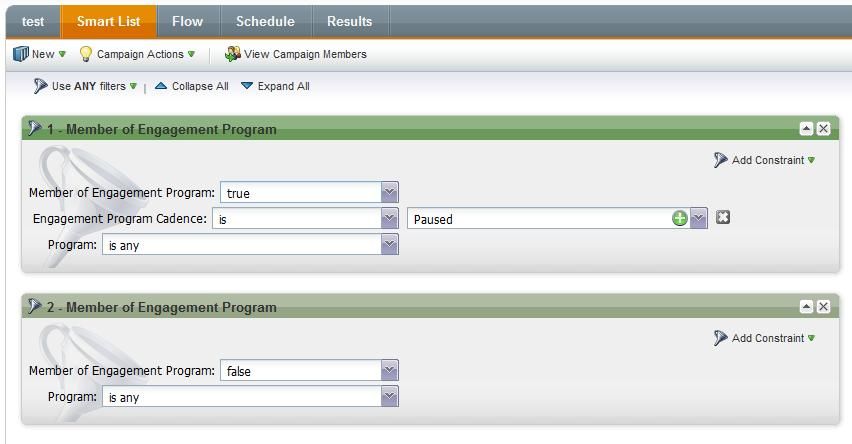Delete filter 1 using its X icon
The image size is (852, 444).
(x=823, y=129)
